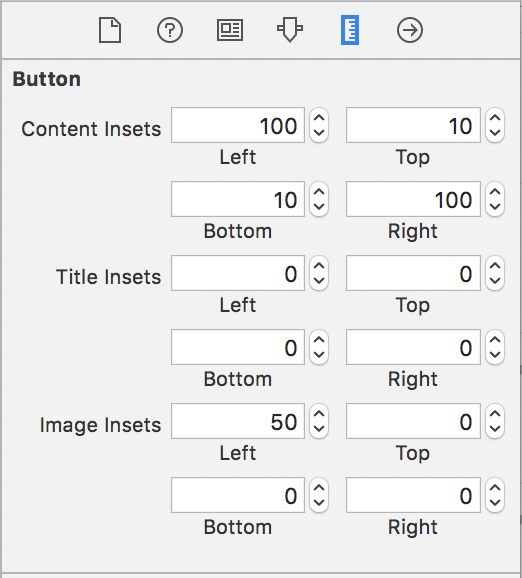Click Content Insets Bottom stepper
Image resolution: width=522 pixels, height=578 pixels.
(x=319, y=199)
